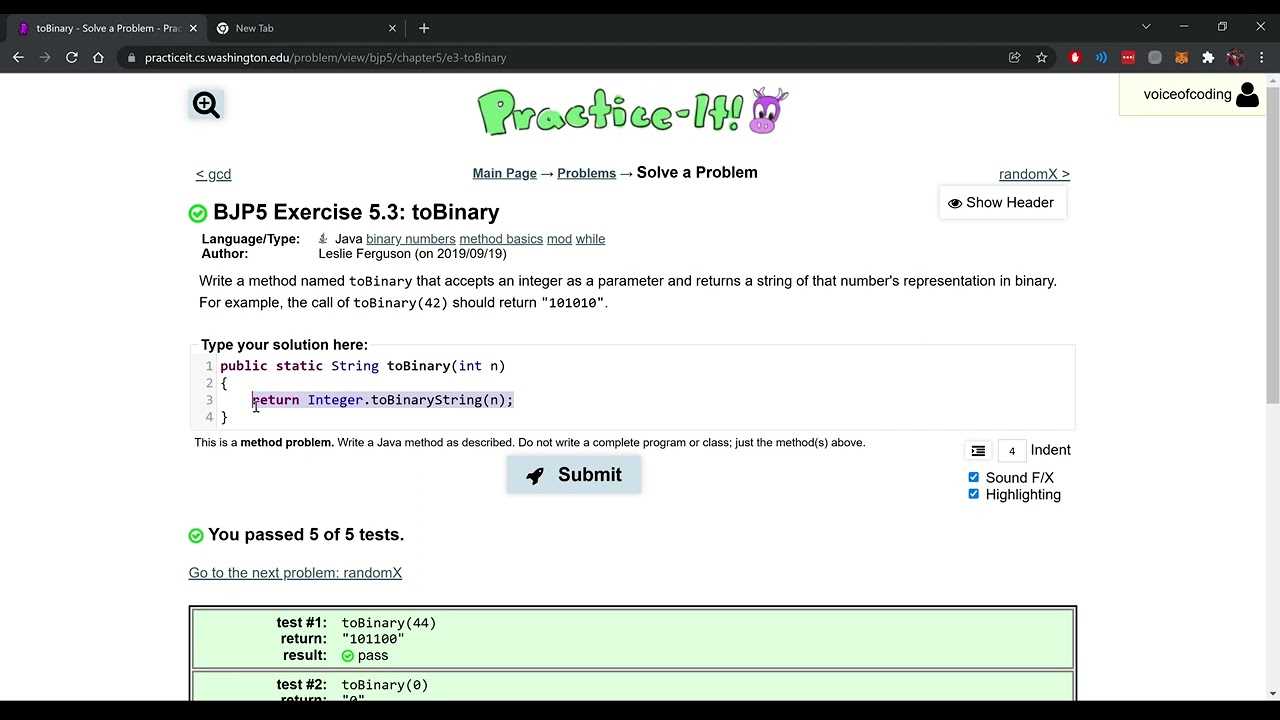Image resolution: width=1280 pixels, height=720 pixels.
Task: Toggle the Highlighting checkbox
Action: pos(974,494)
